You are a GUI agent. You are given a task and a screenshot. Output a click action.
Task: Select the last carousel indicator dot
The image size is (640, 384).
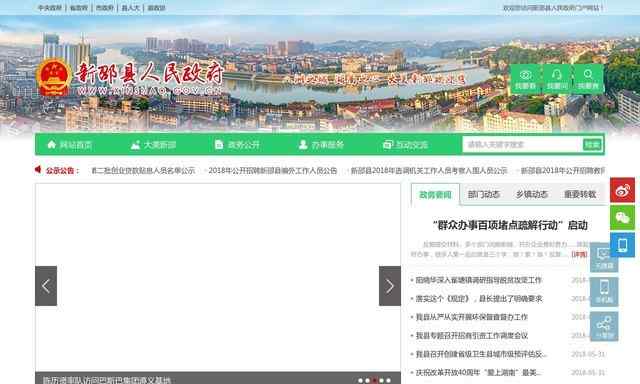pyautogui.click(x=388, y=380)
